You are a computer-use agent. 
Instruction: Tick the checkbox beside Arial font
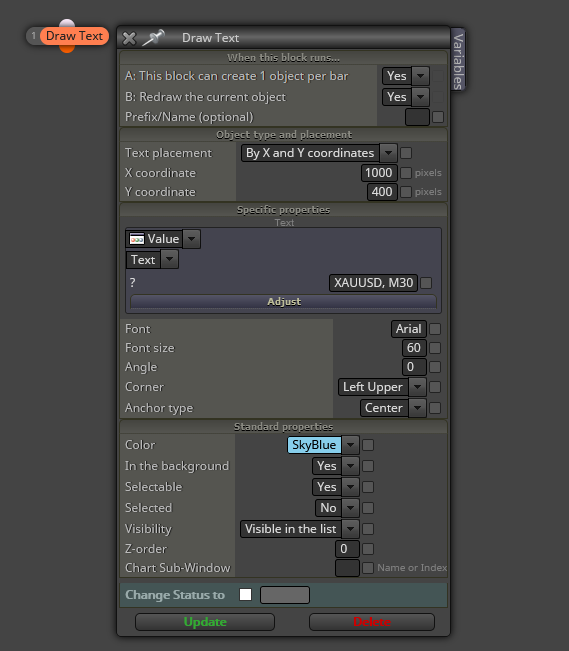pyautogui.click(x=435, y=329)
